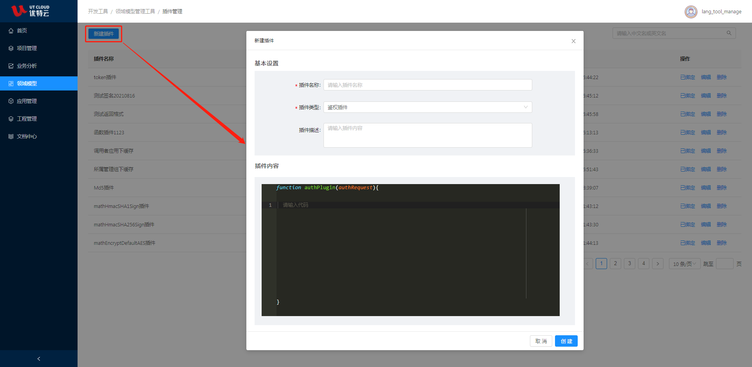Click 编辑 for the 函数插件1123 row
752x367 pixels.
tap(705, 132)
